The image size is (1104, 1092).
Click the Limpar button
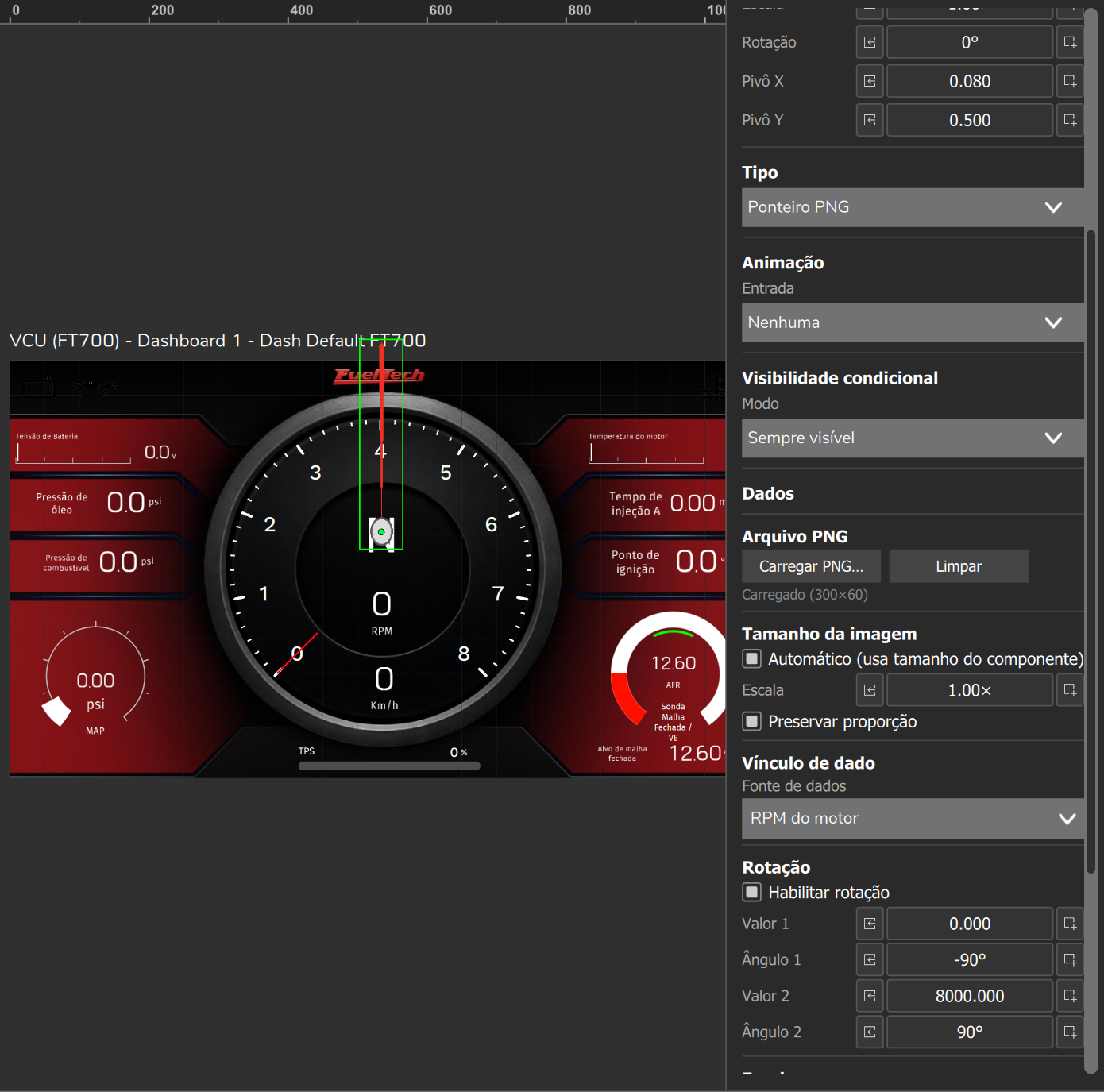(959, 566)
